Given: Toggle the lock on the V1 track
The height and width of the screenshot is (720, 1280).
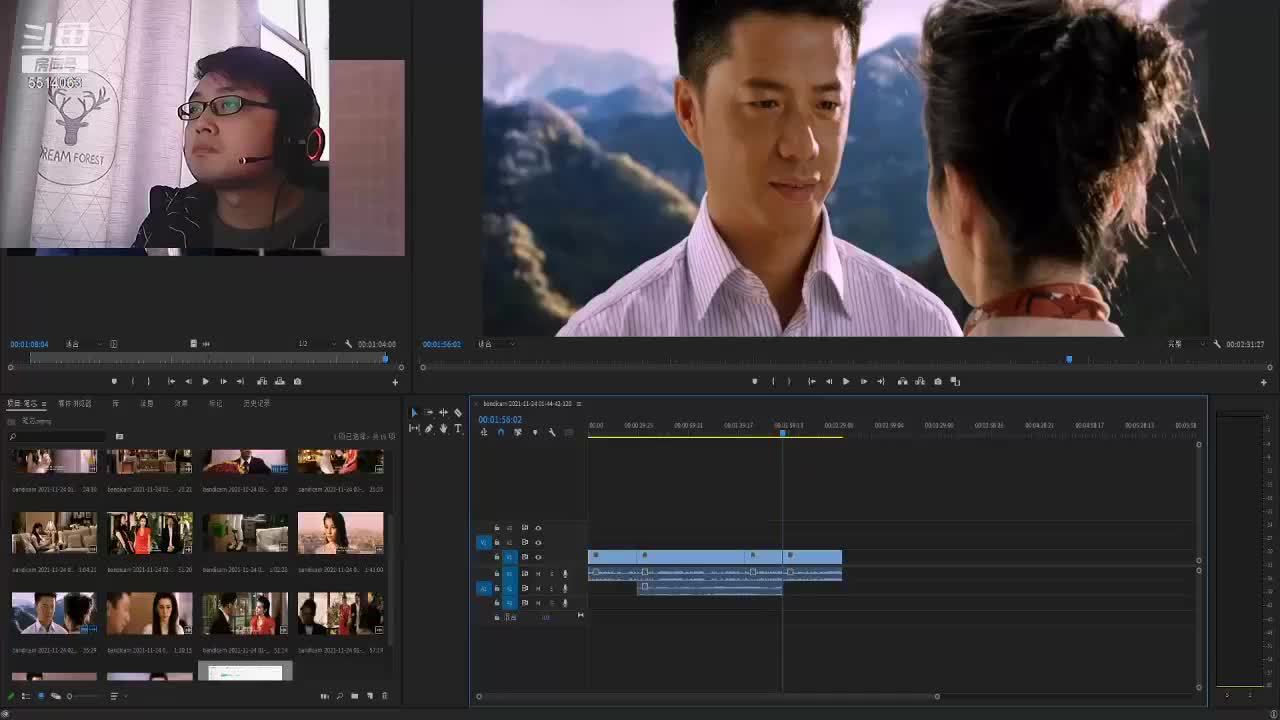Looking at the screenshot, I should (x=497, y=557).
